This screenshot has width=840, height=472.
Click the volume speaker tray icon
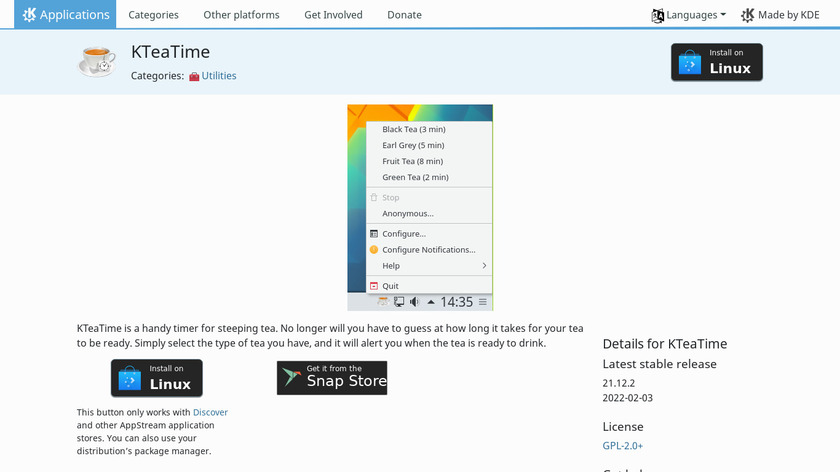click(x=414, y=302)
